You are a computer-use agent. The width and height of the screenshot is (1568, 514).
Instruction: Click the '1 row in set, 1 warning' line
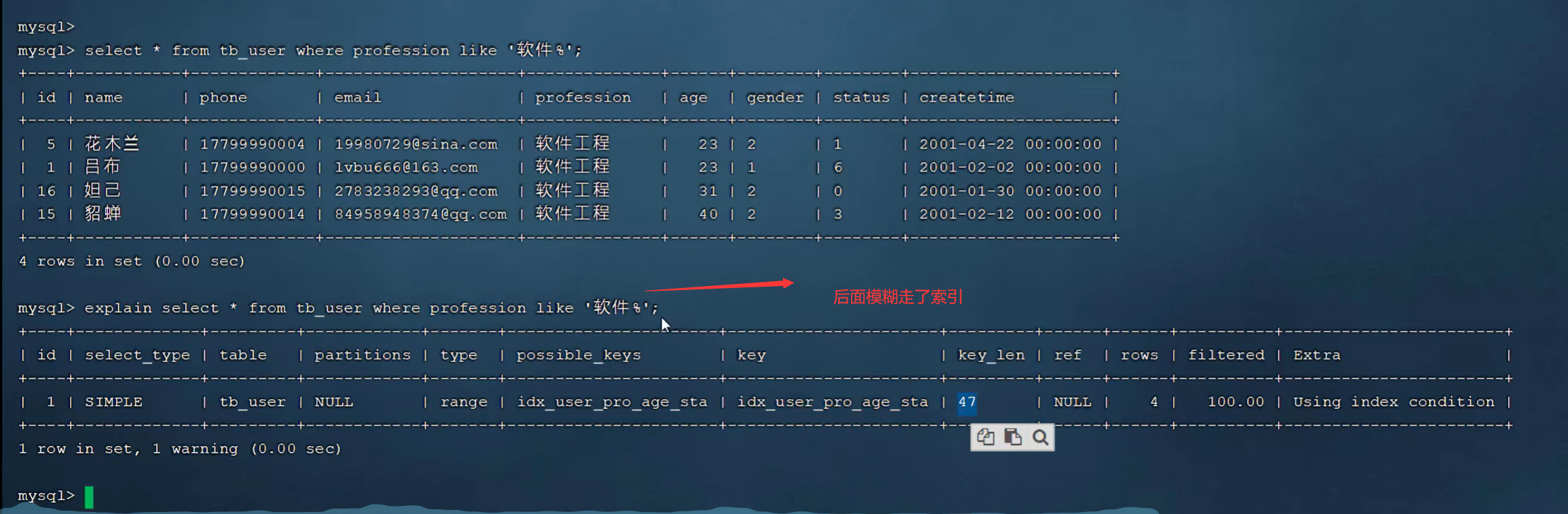[179, 449]
